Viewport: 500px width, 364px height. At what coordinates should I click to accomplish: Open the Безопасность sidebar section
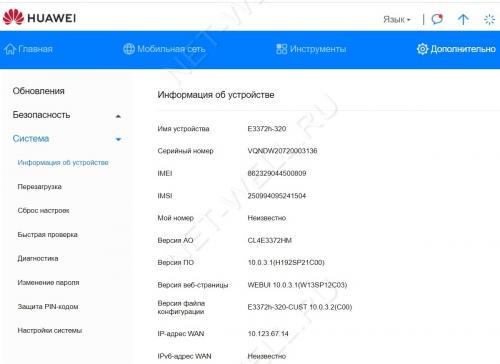41,115
